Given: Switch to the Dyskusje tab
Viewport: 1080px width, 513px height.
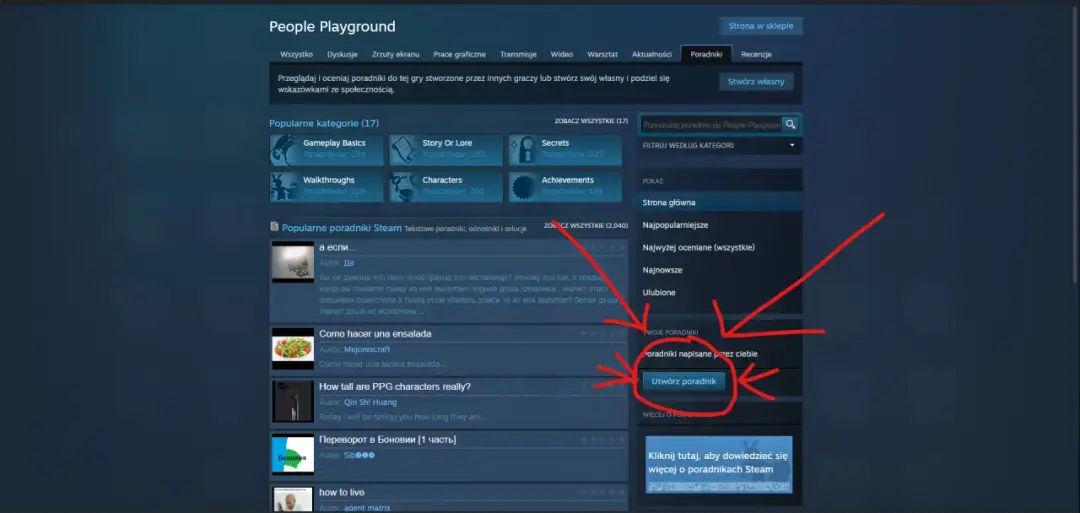Looking at the screenshot, I should click(x=342, y=54).
